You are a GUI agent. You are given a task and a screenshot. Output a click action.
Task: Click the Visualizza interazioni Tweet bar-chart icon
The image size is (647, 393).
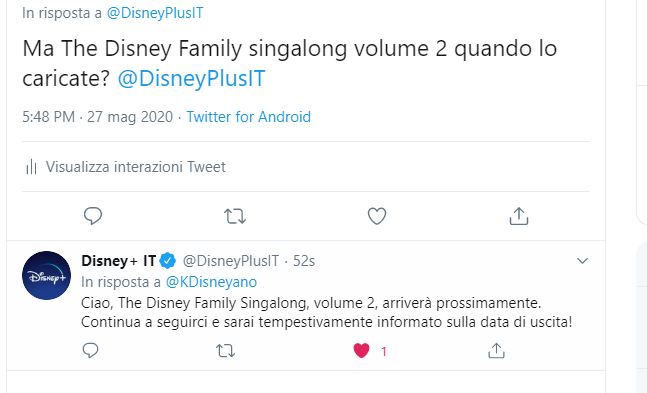coord(31,167)
